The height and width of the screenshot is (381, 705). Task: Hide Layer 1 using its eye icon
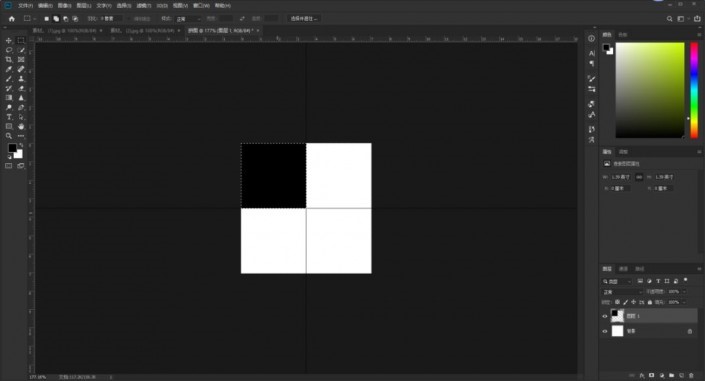(x=605, y=316)
